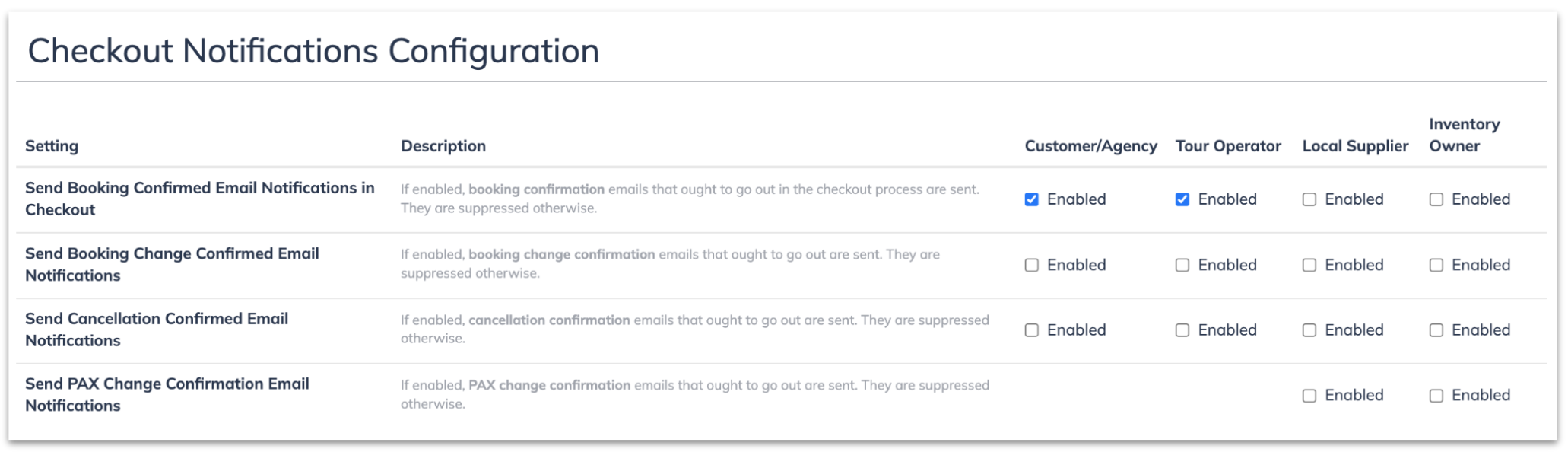The height and width of the screenshot is (452, 1568).
Task: Check Cancellation Confirmed Local Supplier checkbox
Action: [x=1309, y=330]
